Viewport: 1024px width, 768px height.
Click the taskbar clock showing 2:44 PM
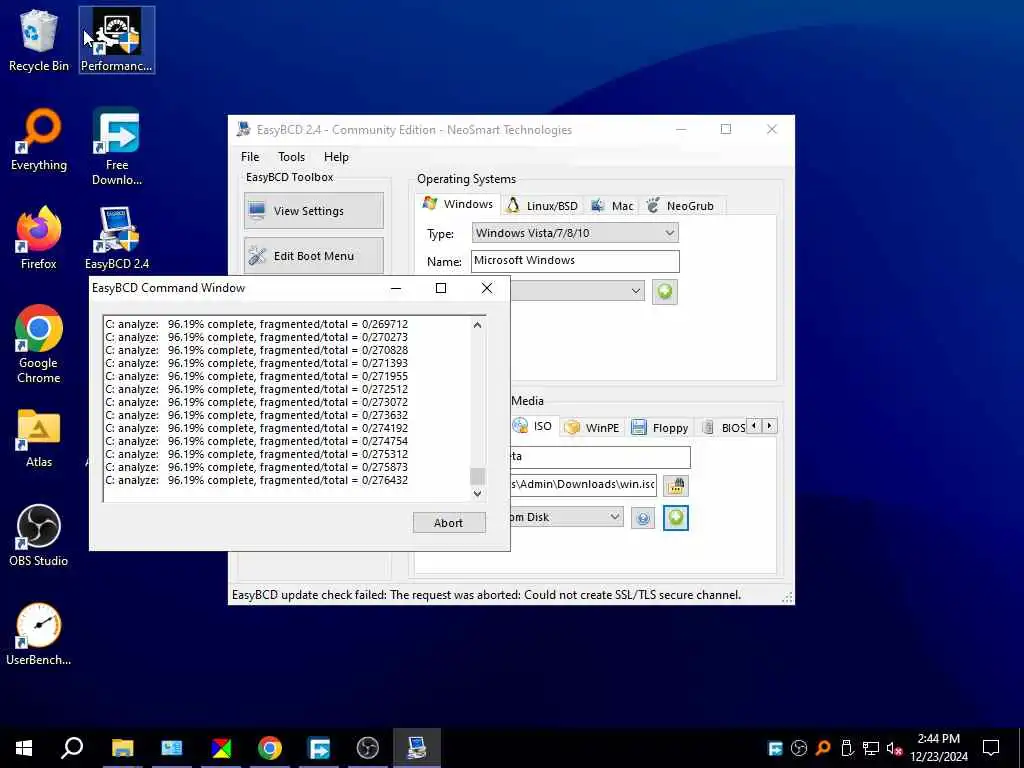pos(939,748)
